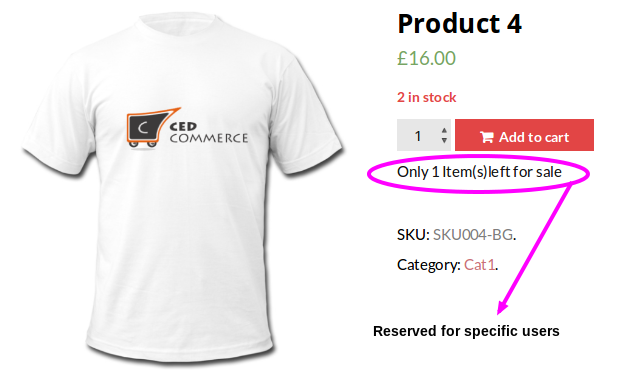Image resolution: width=621 pixels, height=379 pixels.
Task: Open the Cat1 category link
Action: coord(479,265)
